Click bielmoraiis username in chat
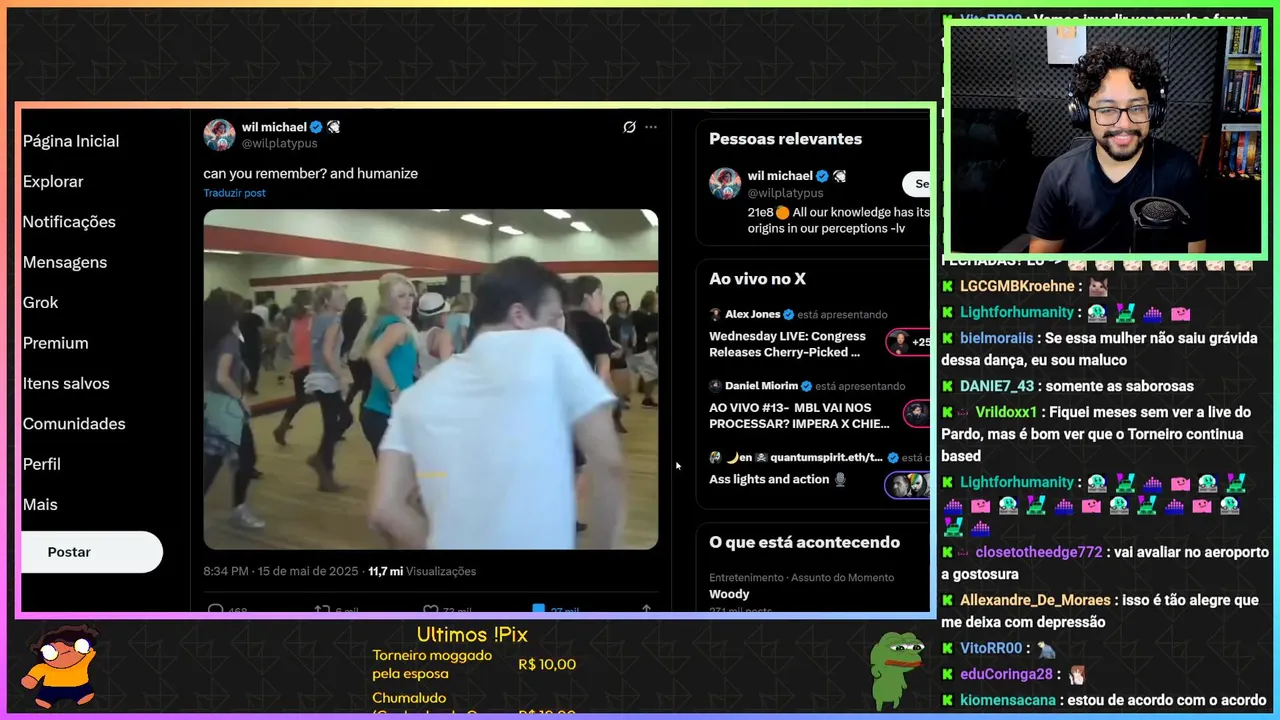 tap(996, 338)
